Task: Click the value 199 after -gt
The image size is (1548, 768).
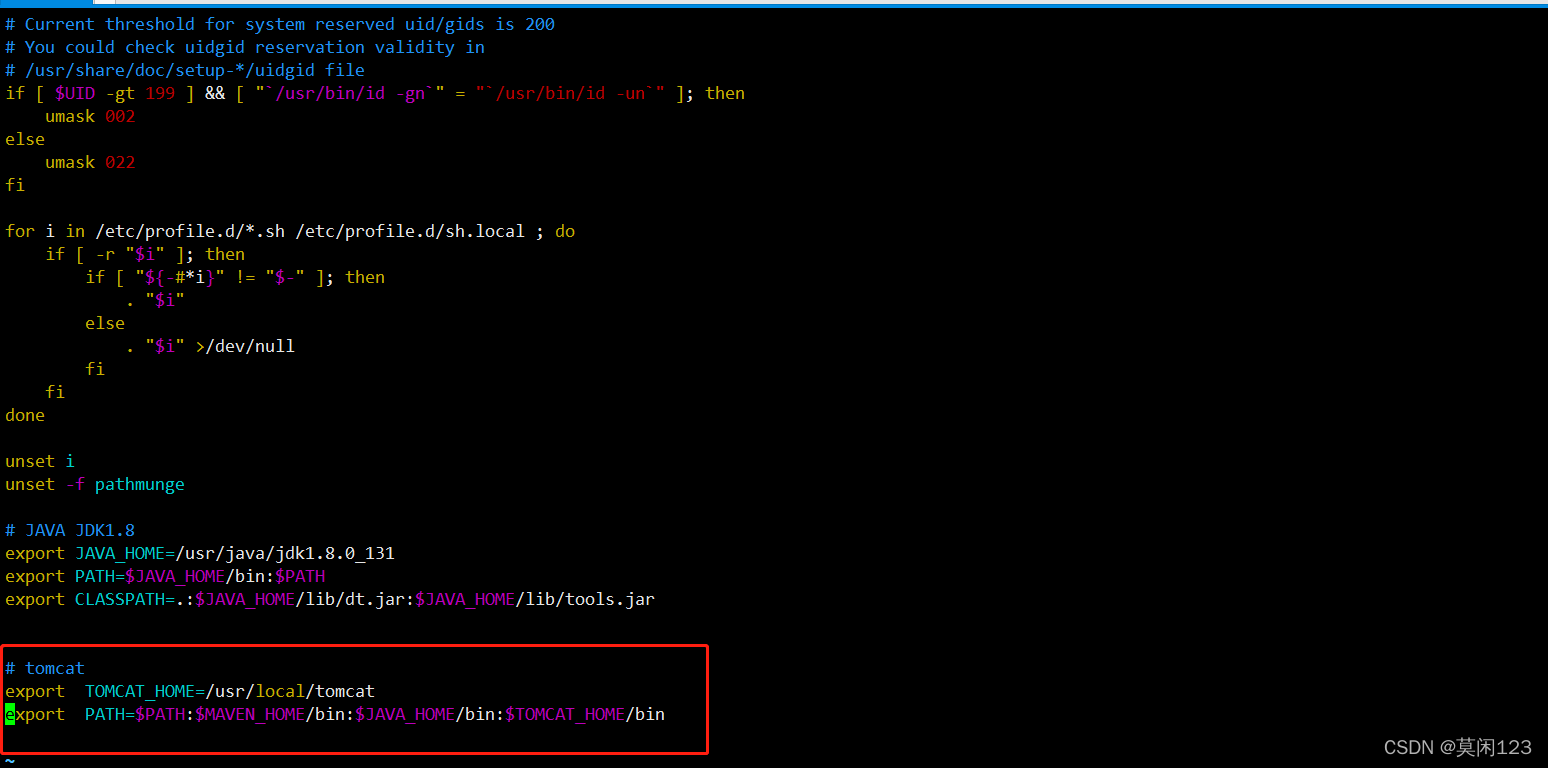Action: [160, 93]
